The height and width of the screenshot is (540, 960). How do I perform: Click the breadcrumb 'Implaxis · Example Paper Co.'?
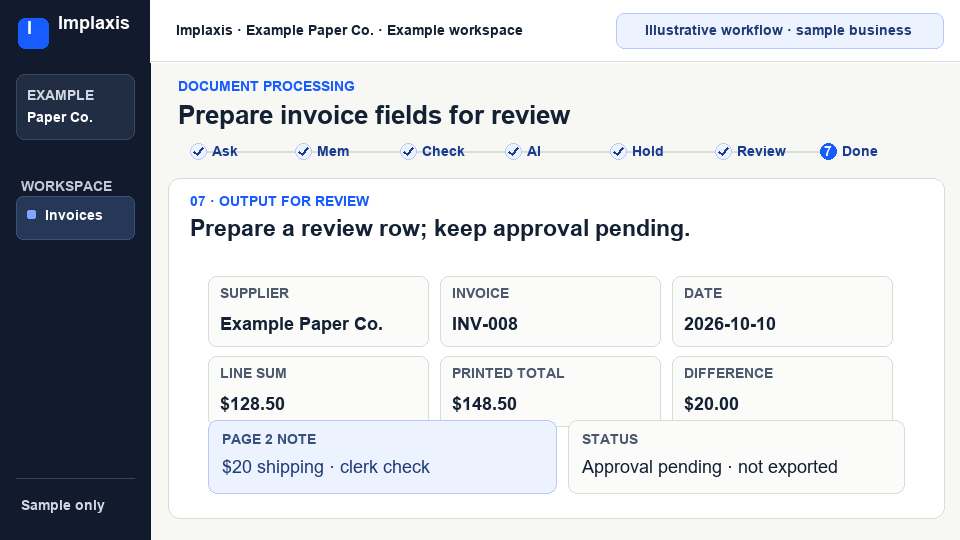[275, 31]
